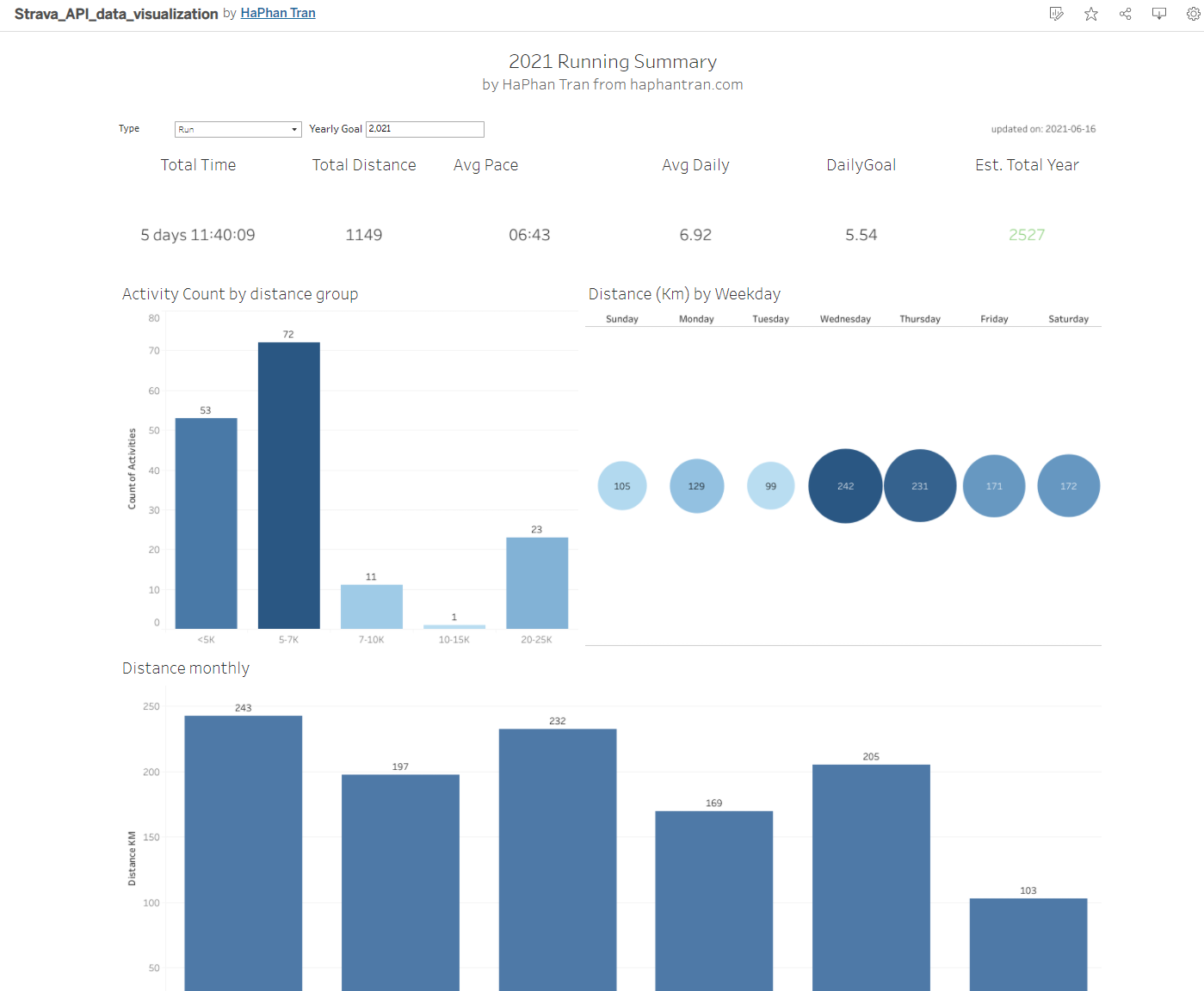Select the 10-15K bar with 1 activity
Image resolution: width=1204 pixels, height=991 pixels.
[x=454, y=626]
